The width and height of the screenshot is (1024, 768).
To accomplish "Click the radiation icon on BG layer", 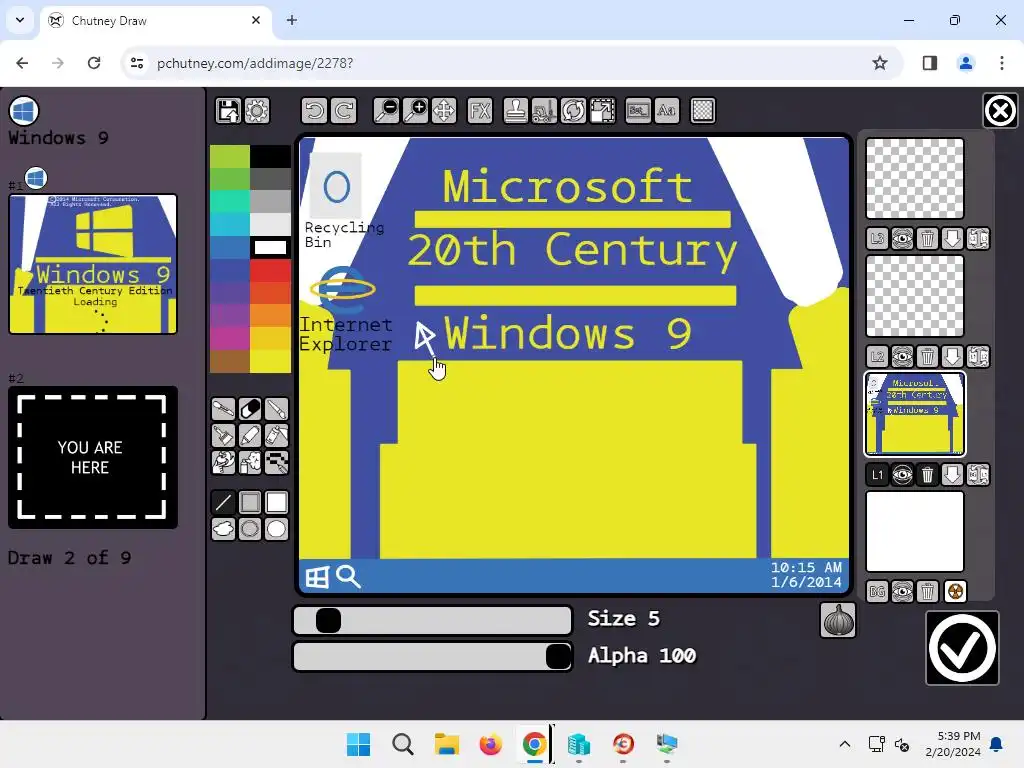I will coord(955,592).
